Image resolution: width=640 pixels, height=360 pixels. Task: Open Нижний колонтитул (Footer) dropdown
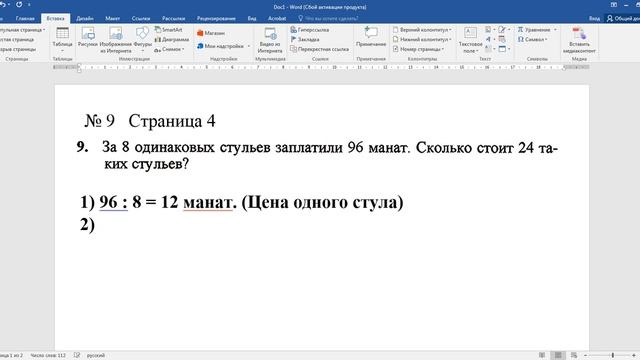422,40
